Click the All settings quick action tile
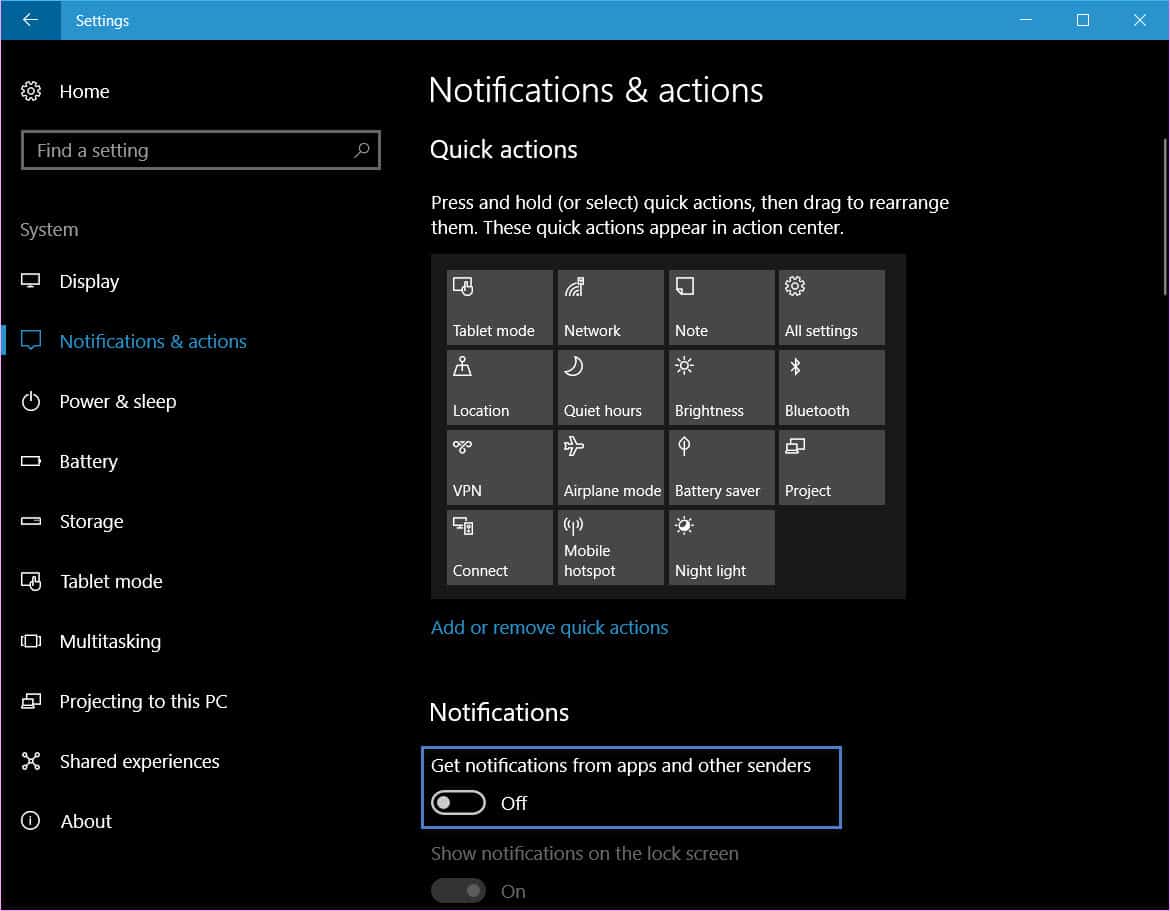This screenshot has width=1170, height=911. pyautogui.click(x=831, y=307)
